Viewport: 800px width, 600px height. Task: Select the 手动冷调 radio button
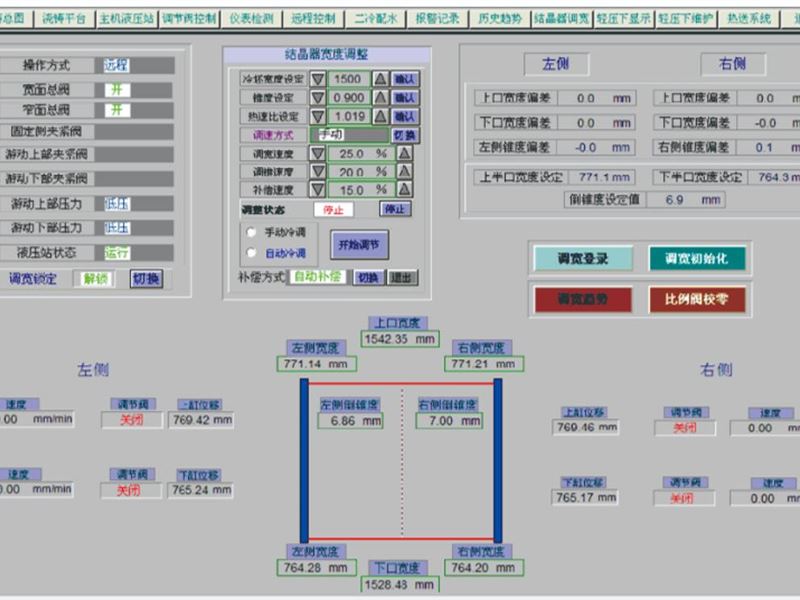tap(251, 232)
